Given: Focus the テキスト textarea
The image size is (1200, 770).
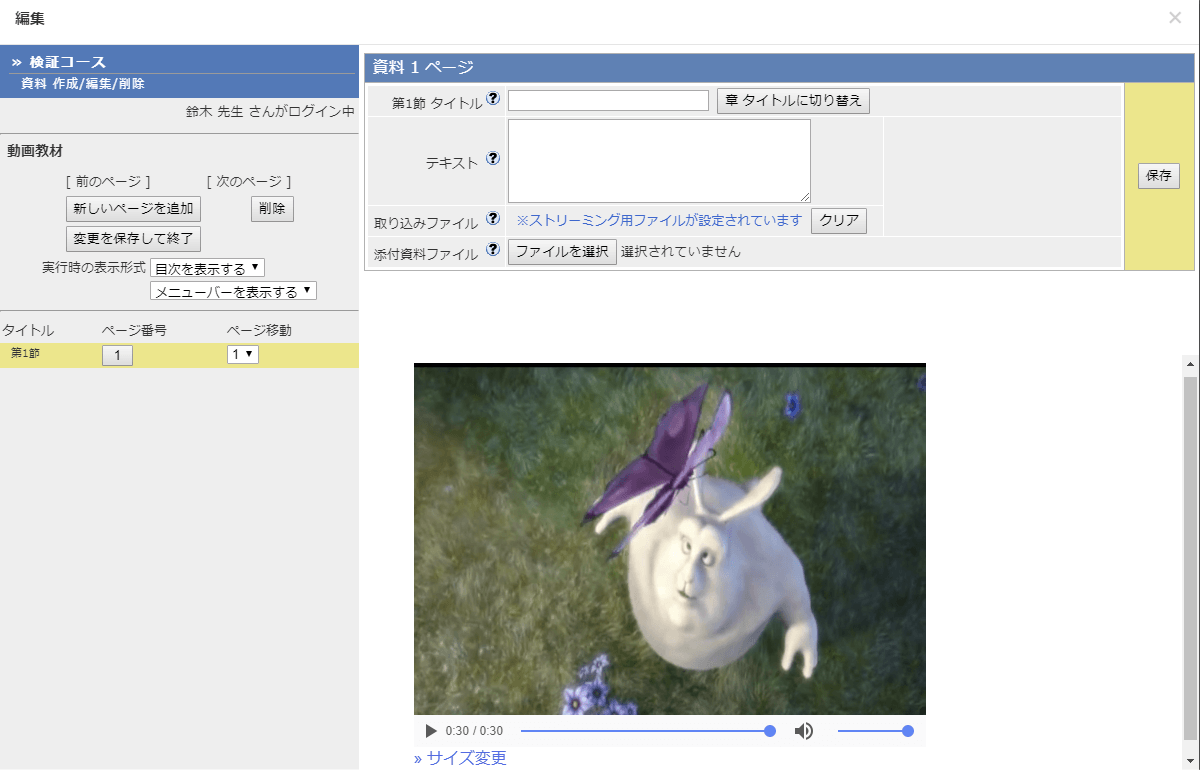Looking at the screenshot, I should click(659, 161).
